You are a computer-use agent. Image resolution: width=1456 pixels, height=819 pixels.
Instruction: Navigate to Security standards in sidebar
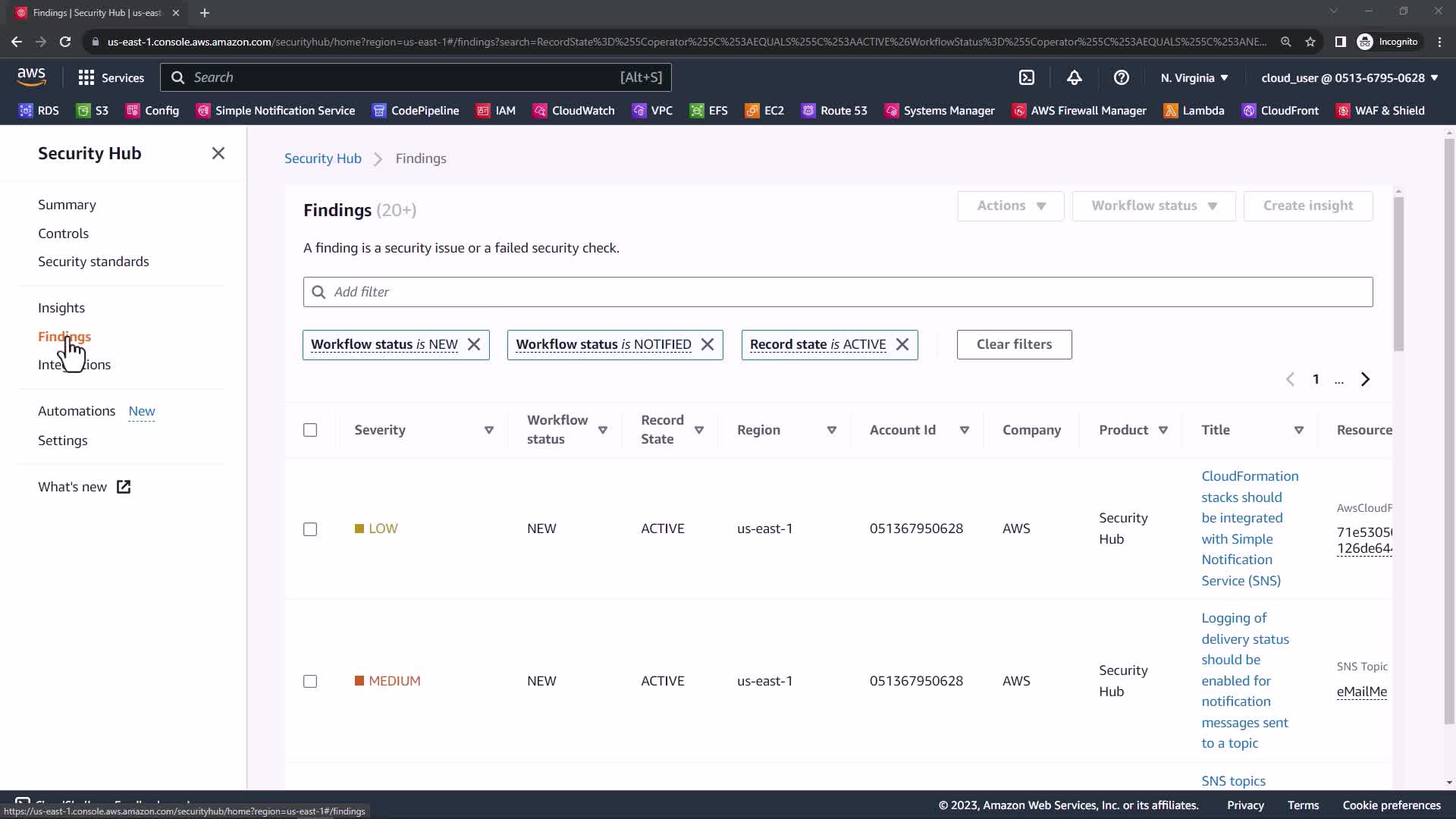click(x=93, y=262)
